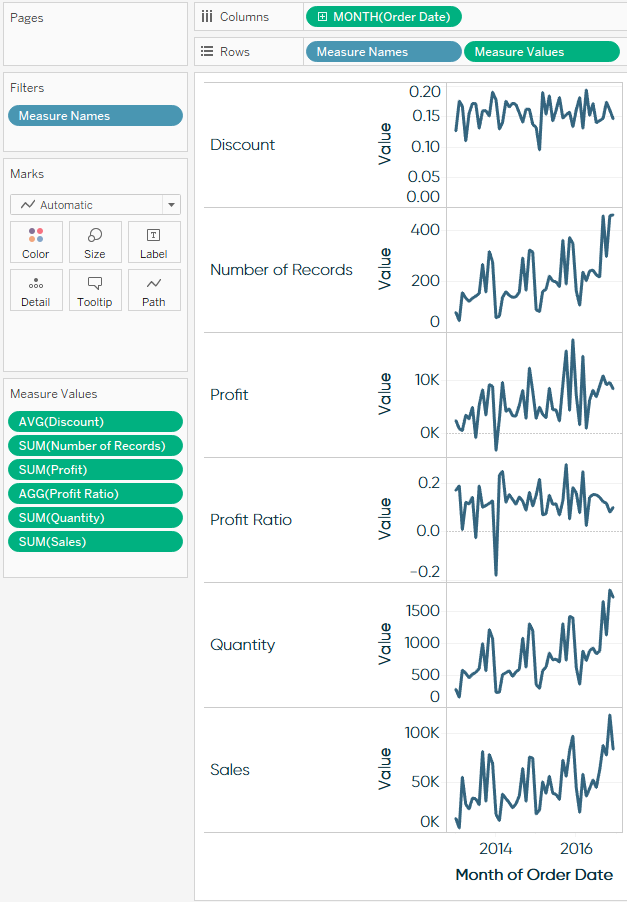This screenshot has height=902, width=627.
Task: Click the SUM(Quantity) pill
Action: point(95,517)
